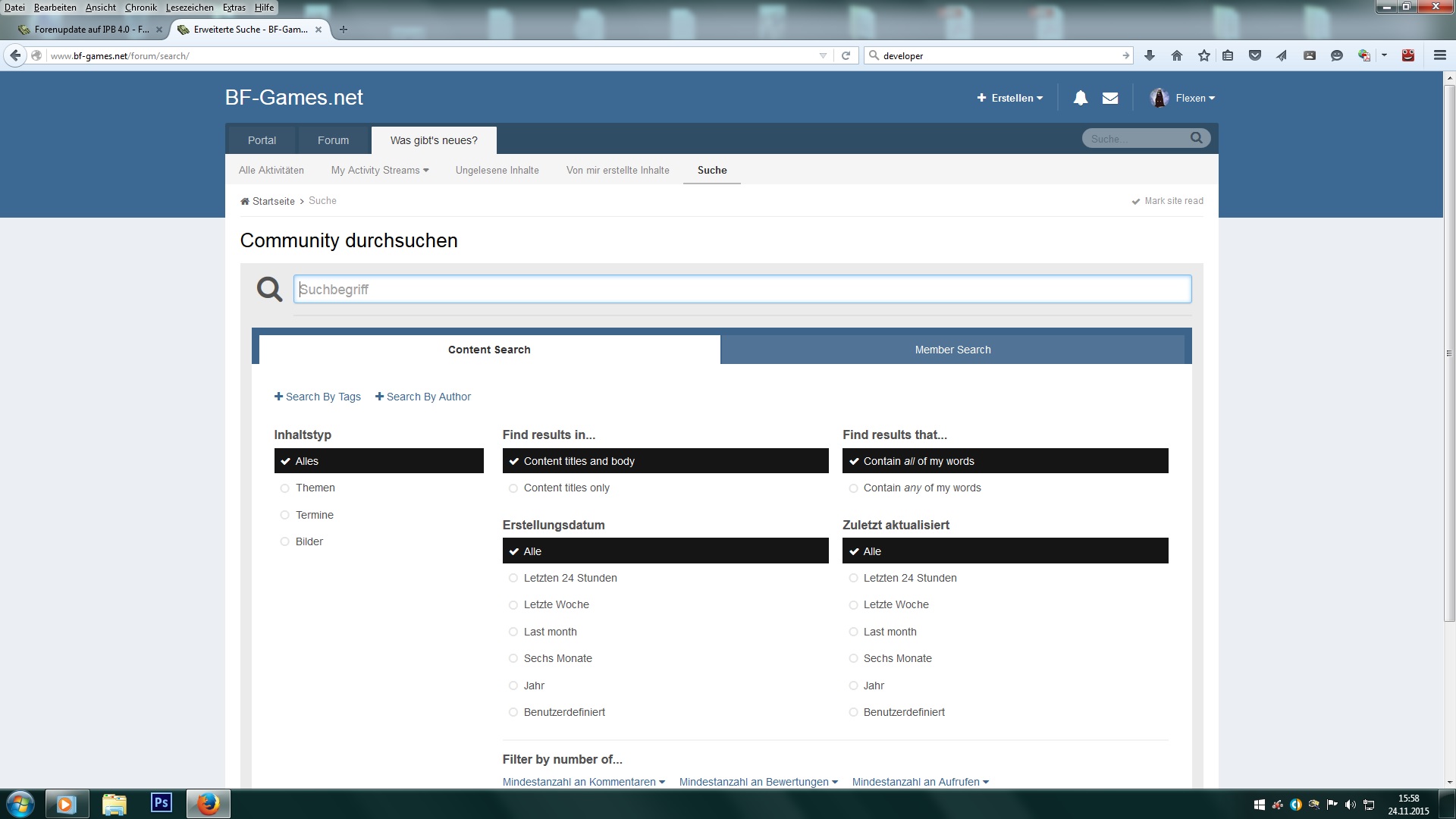1456x819 pixels.
Task: Switch to Member Search tab
Action: tap(952, 350)
